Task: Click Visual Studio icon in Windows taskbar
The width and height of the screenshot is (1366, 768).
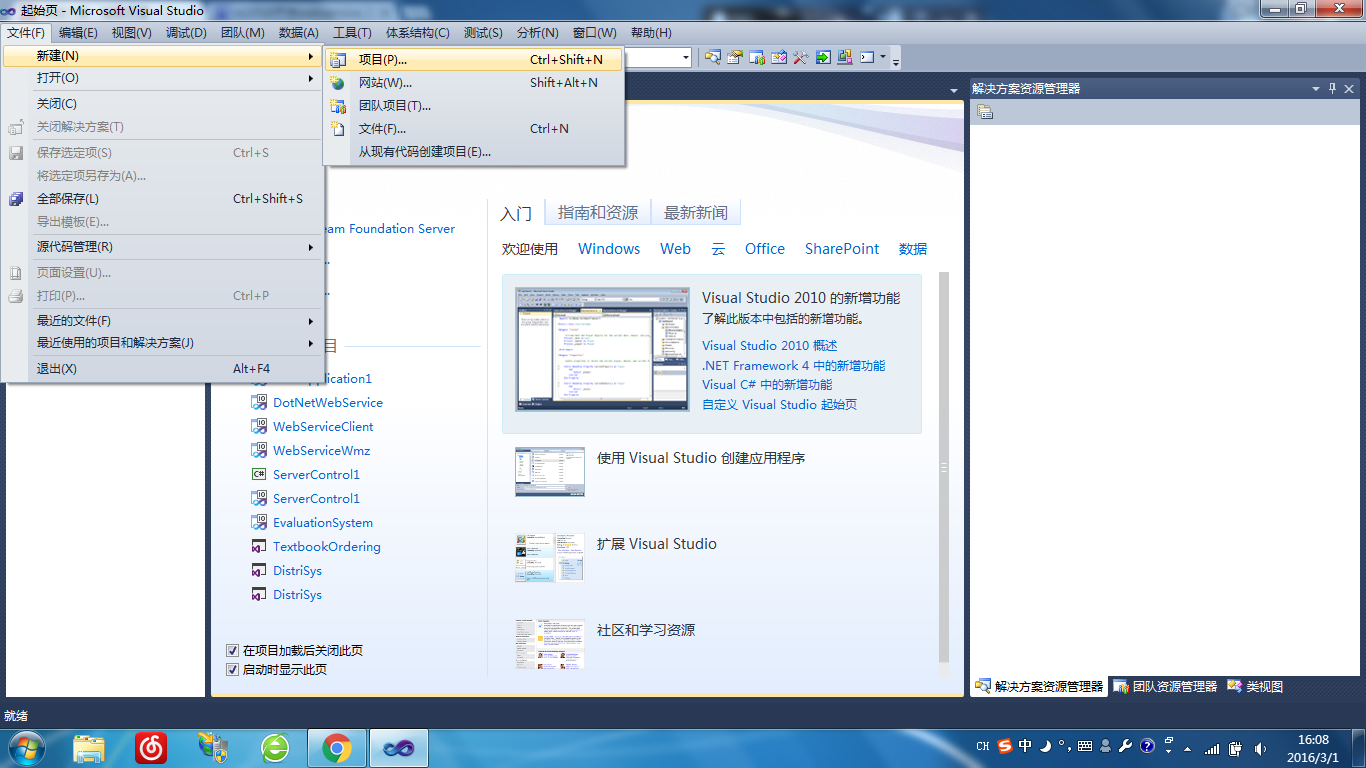Action: click(x=399, y=747)
